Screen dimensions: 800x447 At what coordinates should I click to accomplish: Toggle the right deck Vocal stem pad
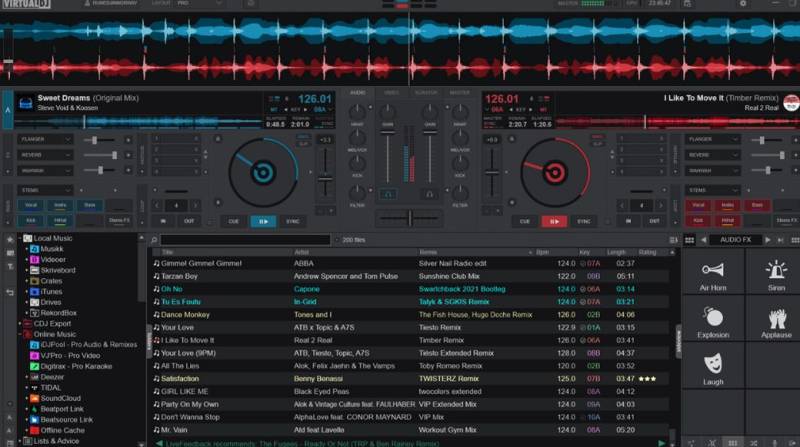(x=697, y=205)
